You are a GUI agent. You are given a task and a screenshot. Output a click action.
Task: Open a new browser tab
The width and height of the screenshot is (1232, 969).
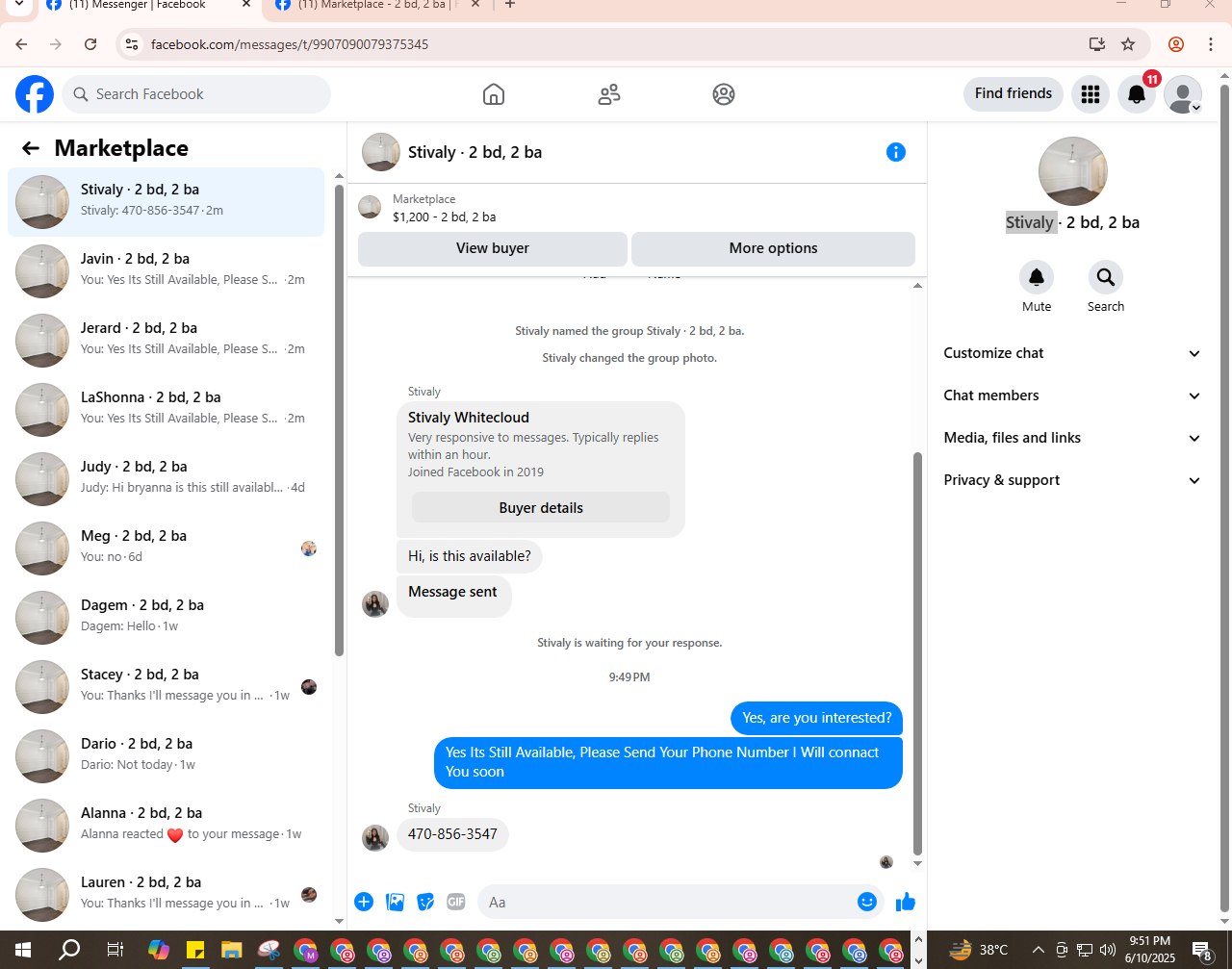click(x=510, y=6)
